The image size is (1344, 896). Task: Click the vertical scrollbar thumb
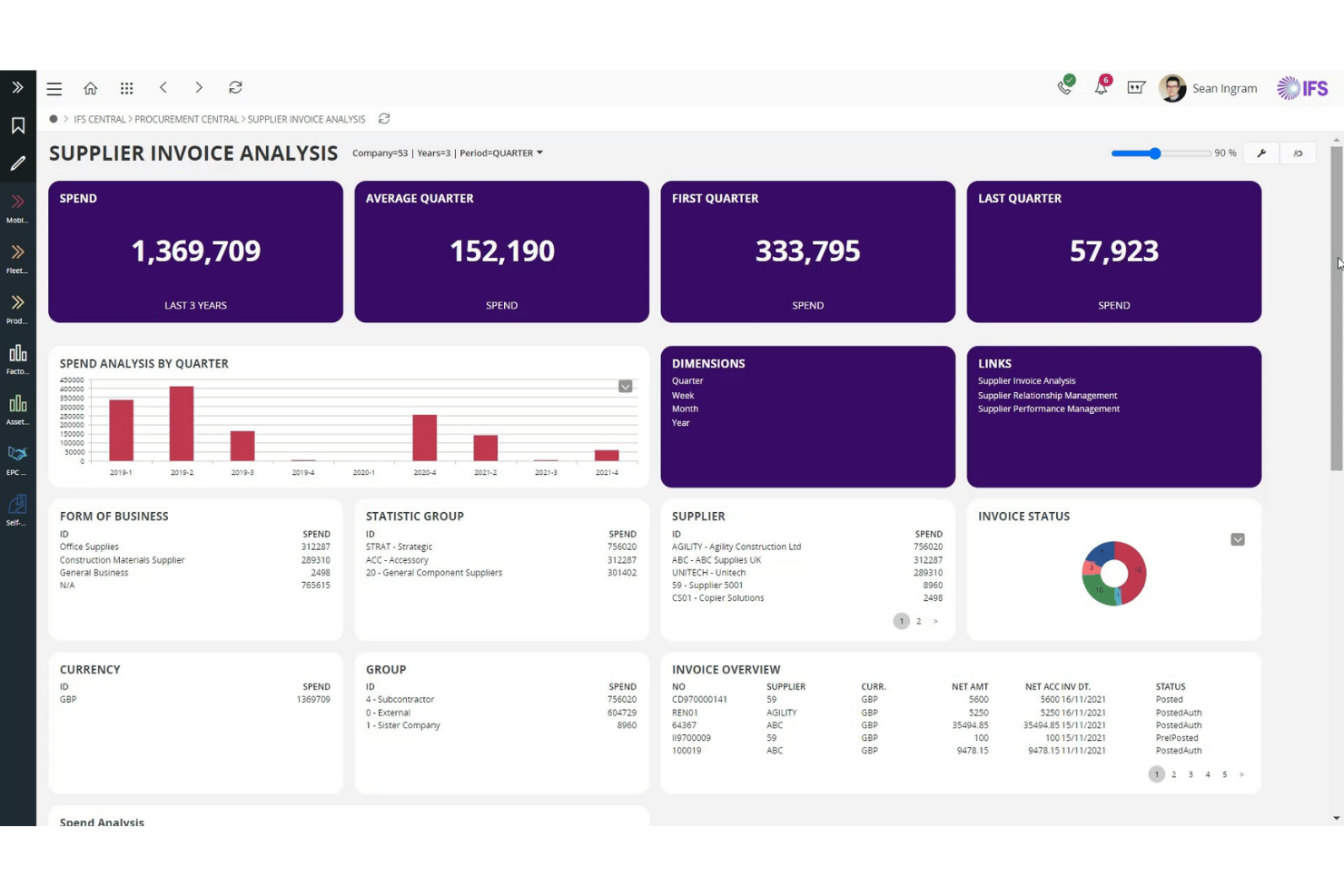point(1336,309)
